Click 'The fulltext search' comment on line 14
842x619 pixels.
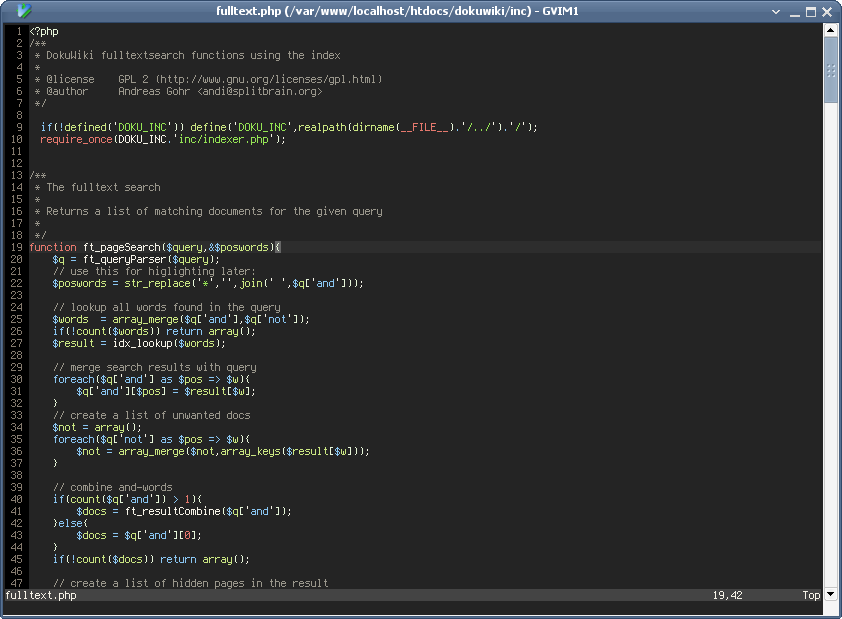(x=104, y=187)
